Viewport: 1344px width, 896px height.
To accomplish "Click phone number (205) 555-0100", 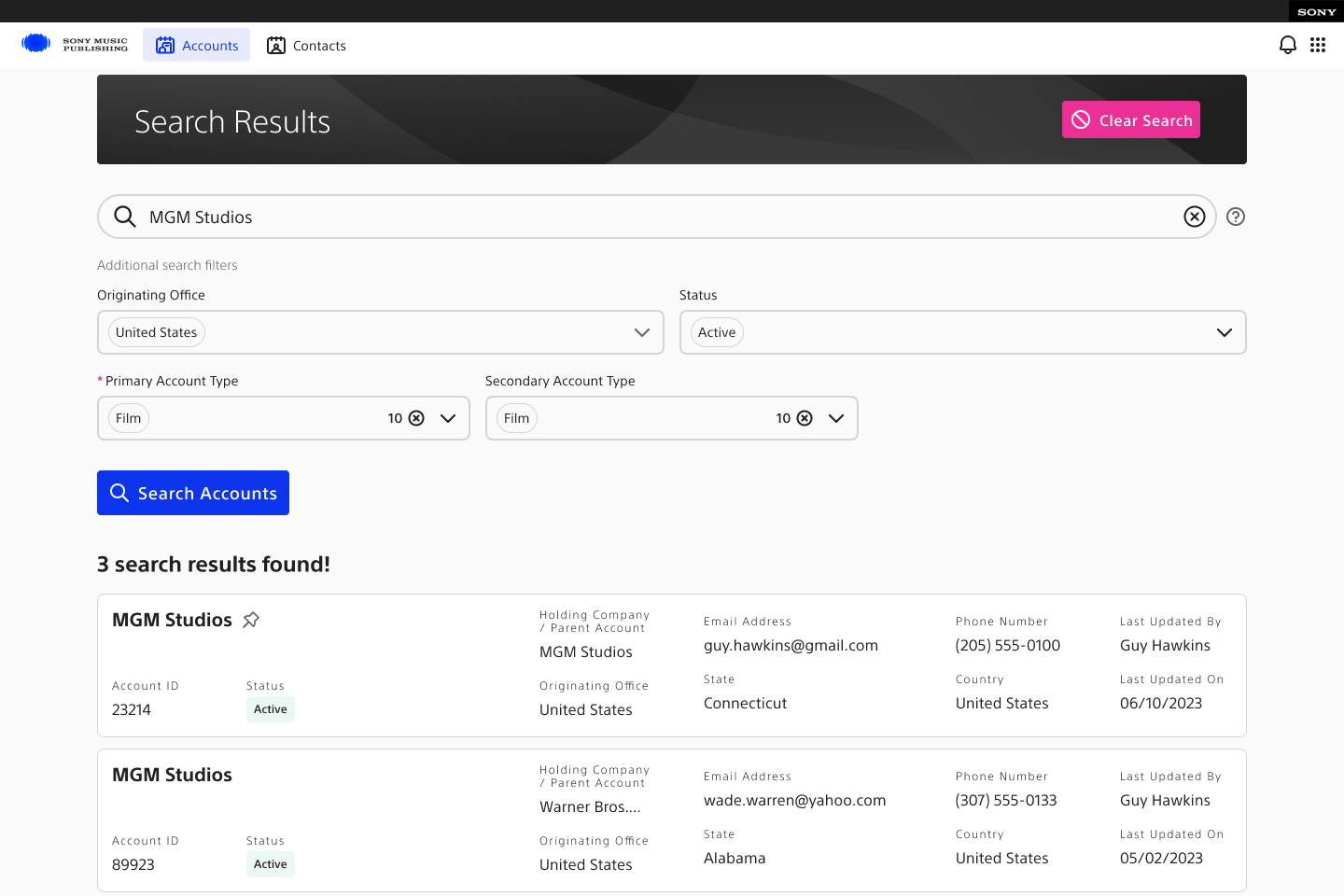I will [x=1008, y=645].
